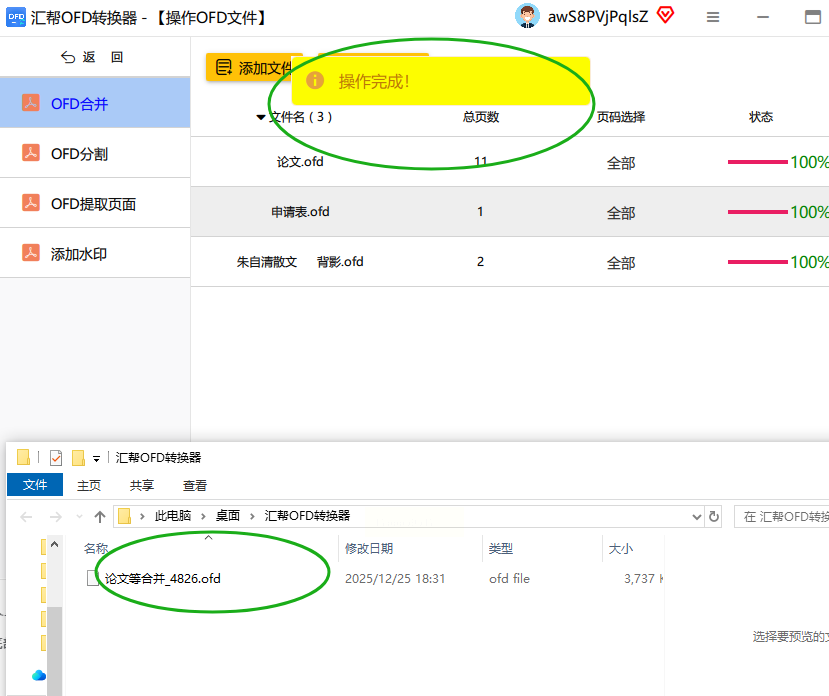Click 桌面 in the address path
829x696 pixels.
pos(227,516)
